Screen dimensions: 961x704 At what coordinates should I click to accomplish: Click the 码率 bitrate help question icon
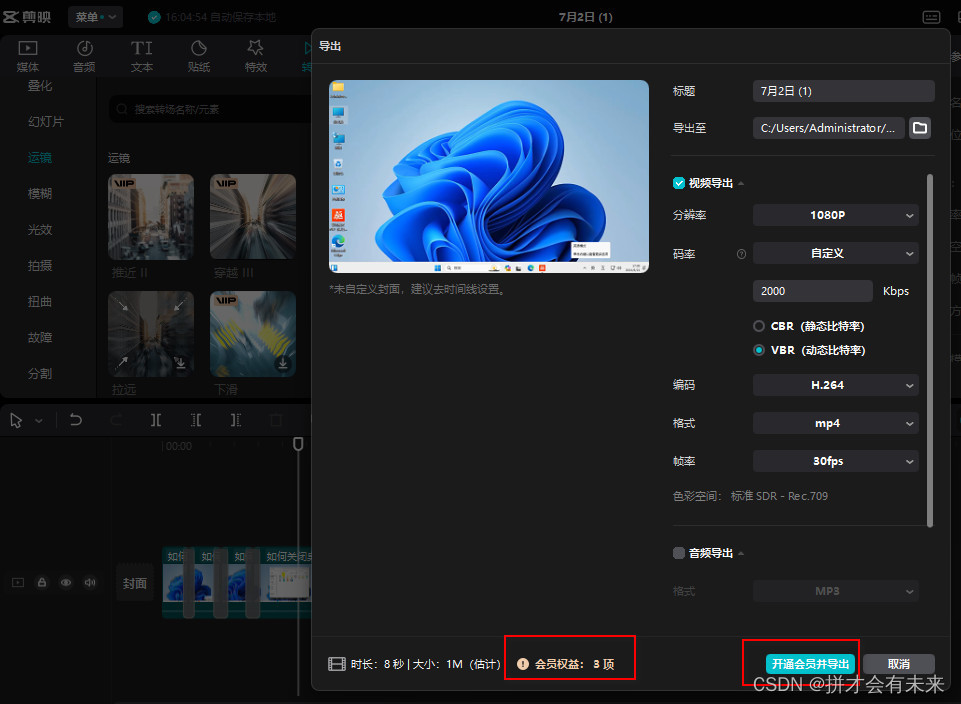pyautogui.click(x=742, y=254)
